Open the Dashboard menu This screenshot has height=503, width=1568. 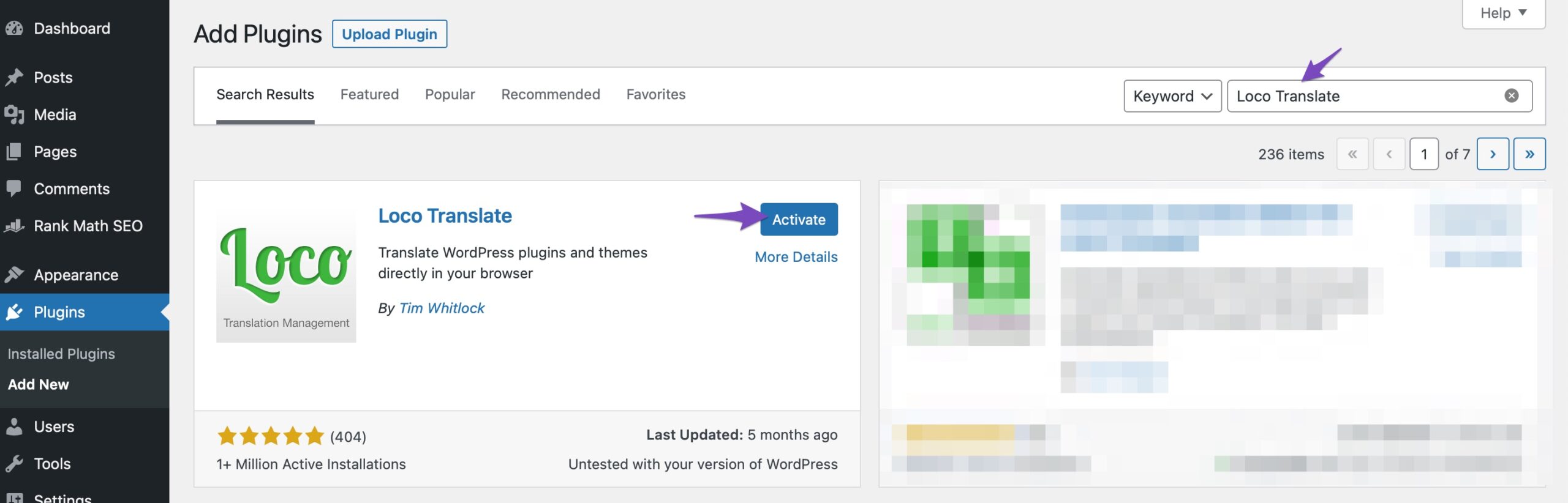pos(85,28)
